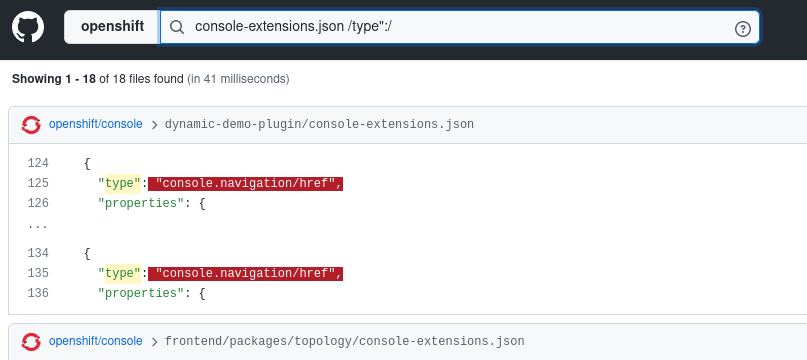Viewport: 807px width, 360px height.
Task: Click "console.navigation/href" value on line 135
Action: pos(245,273)
